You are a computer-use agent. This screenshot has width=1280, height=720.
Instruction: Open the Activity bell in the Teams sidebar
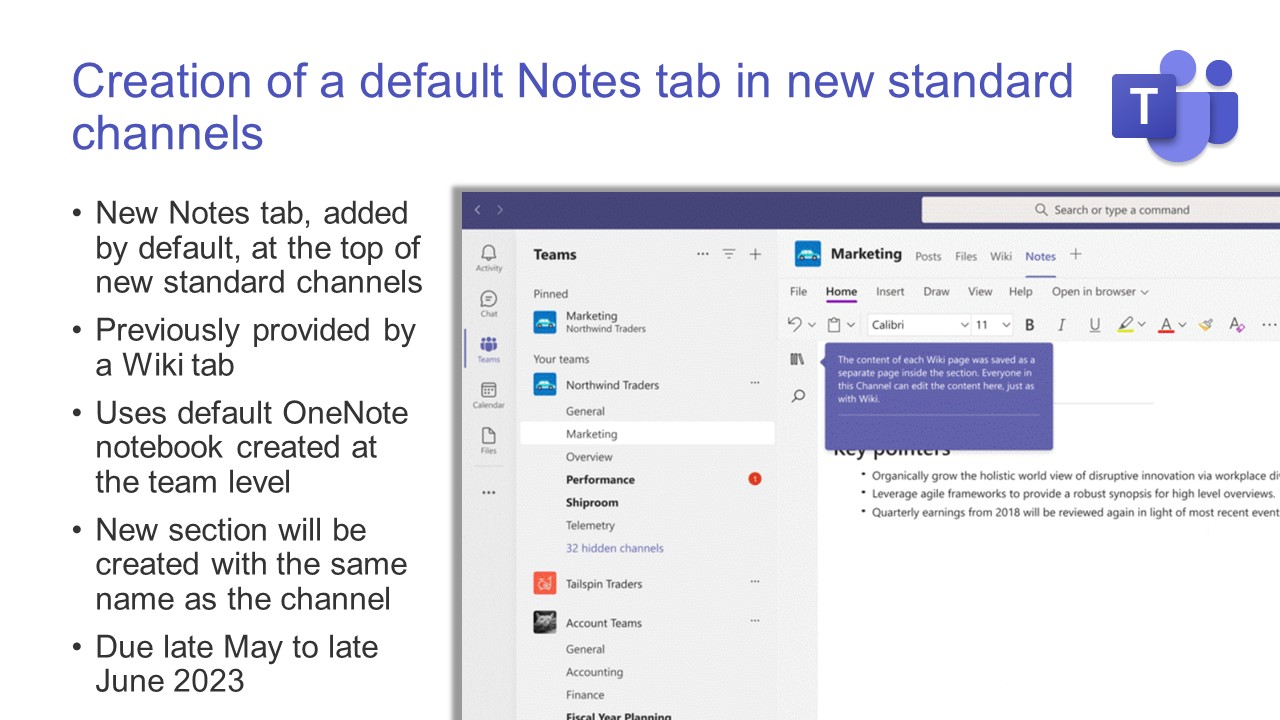[x=488, y=256]
